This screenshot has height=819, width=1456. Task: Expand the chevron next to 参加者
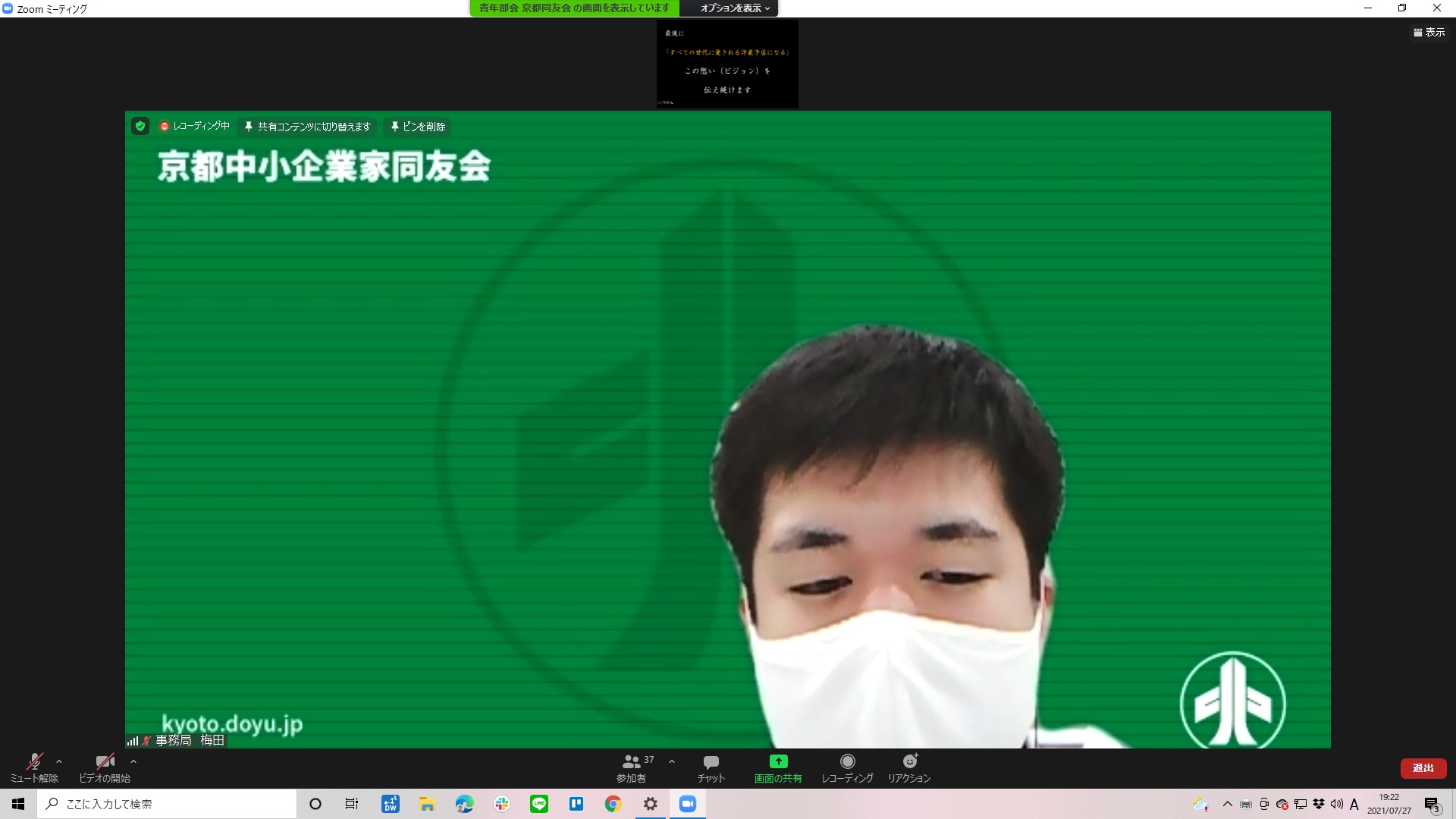(671, 761)
